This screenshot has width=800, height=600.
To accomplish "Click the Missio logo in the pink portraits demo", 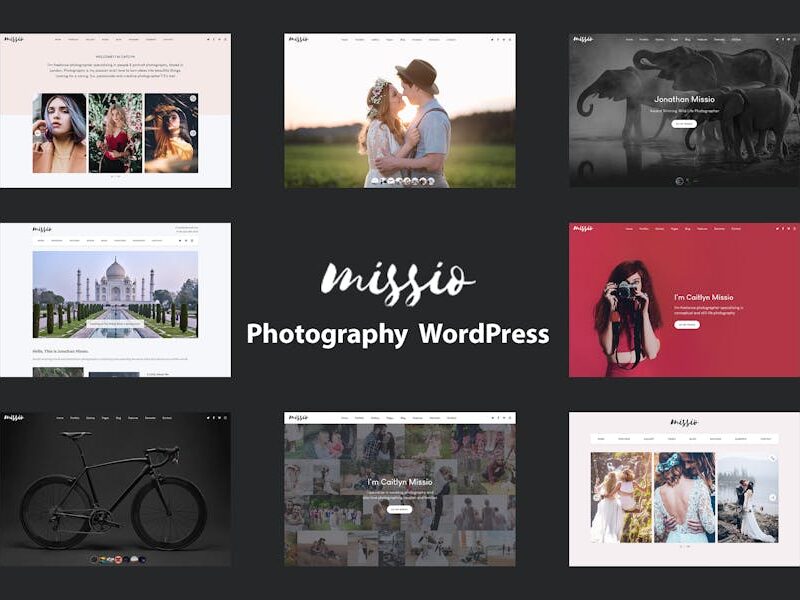I will 14,39.
